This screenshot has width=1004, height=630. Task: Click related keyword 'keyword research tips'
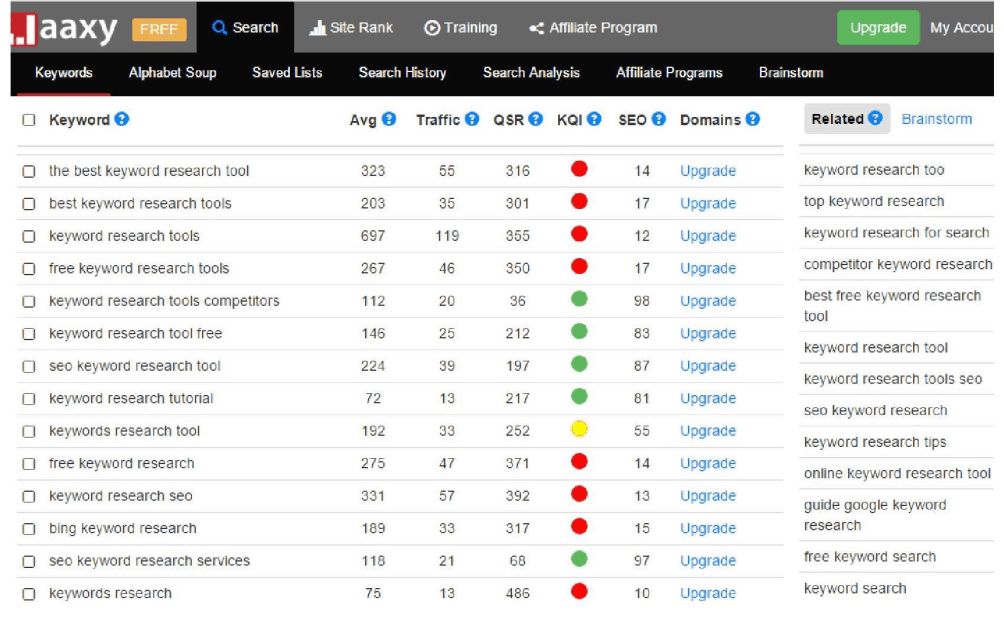click(875, 442)
